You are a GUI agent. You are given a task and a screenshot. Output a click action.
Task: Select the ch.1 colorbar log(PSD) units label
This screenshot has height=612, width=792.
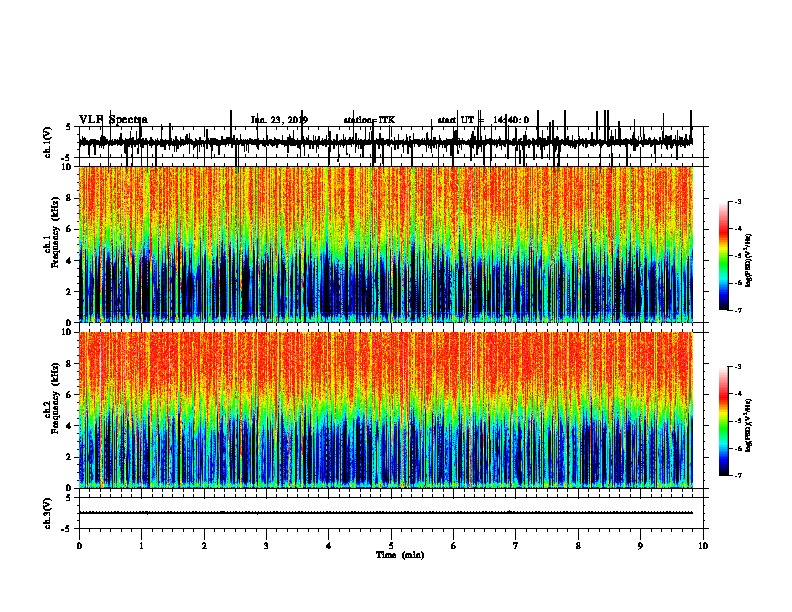(x=749, y=261)
